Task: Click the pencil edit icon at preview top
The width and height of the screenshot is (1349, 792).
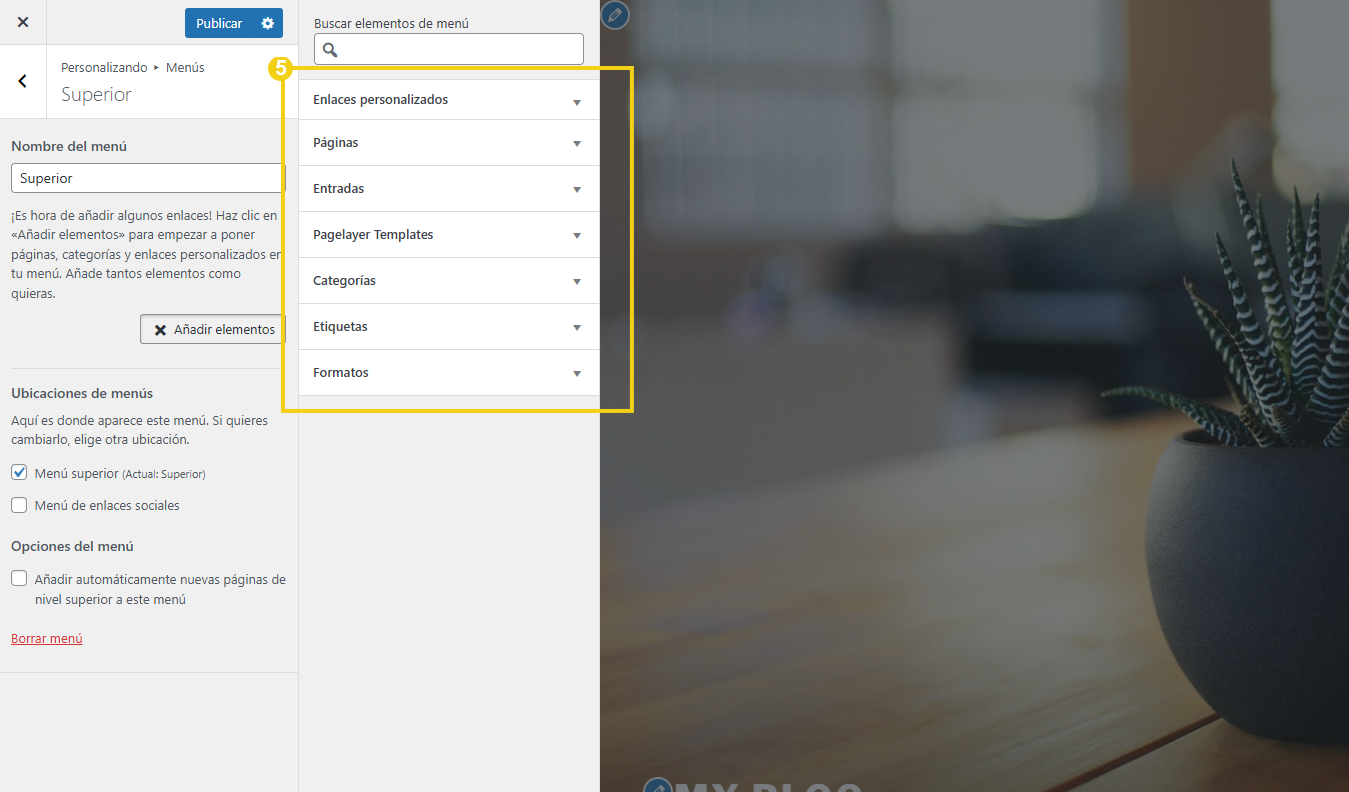Action: coord(614,15)
